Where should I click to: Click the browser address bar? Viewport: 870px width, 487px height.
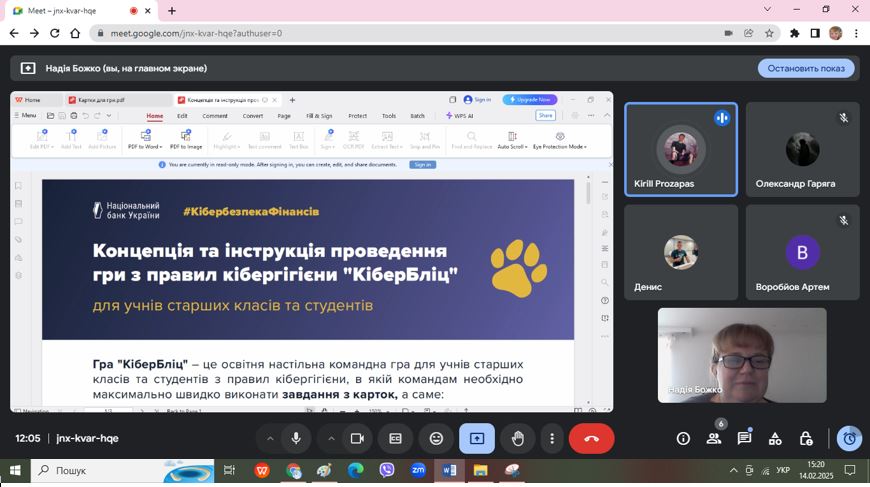(400, 33)
